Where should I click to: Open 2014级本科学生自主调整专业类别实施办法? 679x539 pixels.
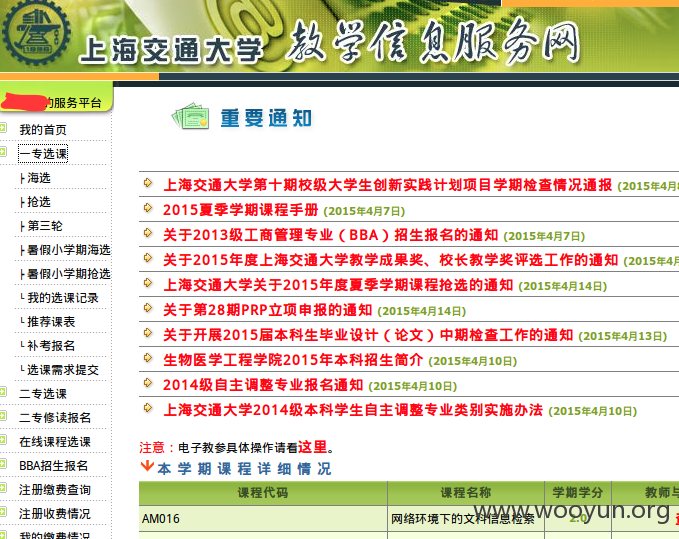click(x=353, y=410)
